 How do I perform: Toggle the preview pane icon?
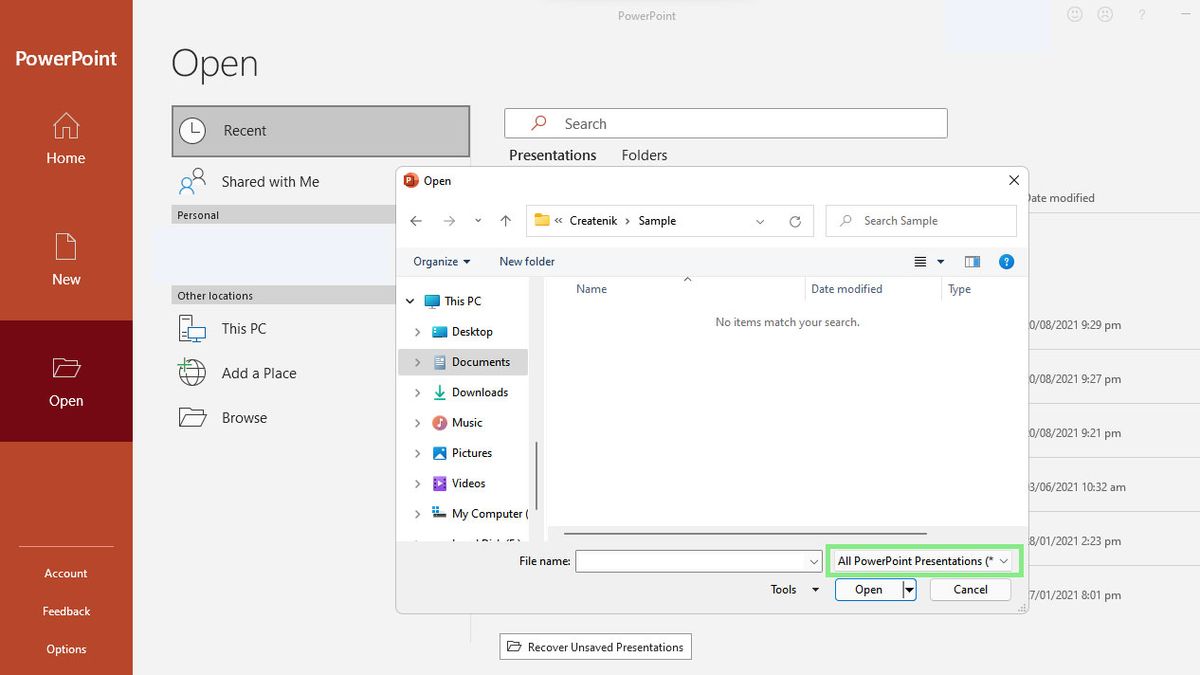[x=971, y=261]
